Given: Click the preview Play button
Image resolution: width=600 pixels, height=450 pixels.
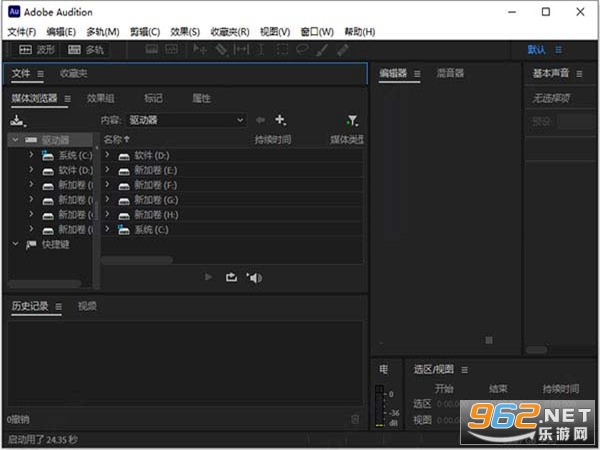Looking at the screenshot, I should [209, 277].
